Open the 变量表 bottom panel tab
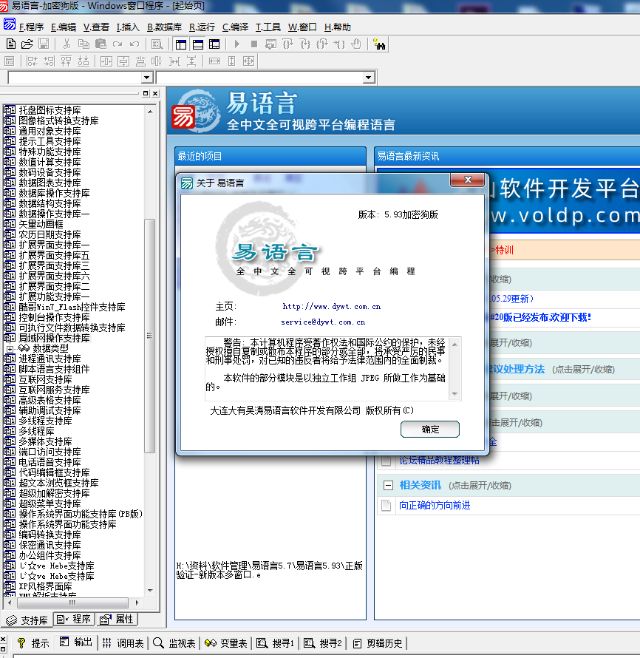640x658 pixels. coord(226,643)
